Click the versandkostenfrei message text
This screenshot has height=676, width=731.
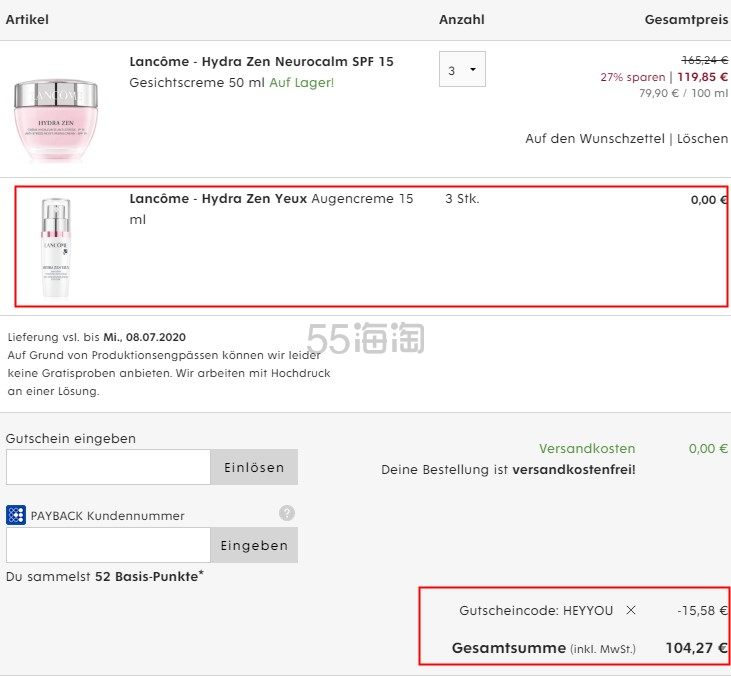(508, 469)
